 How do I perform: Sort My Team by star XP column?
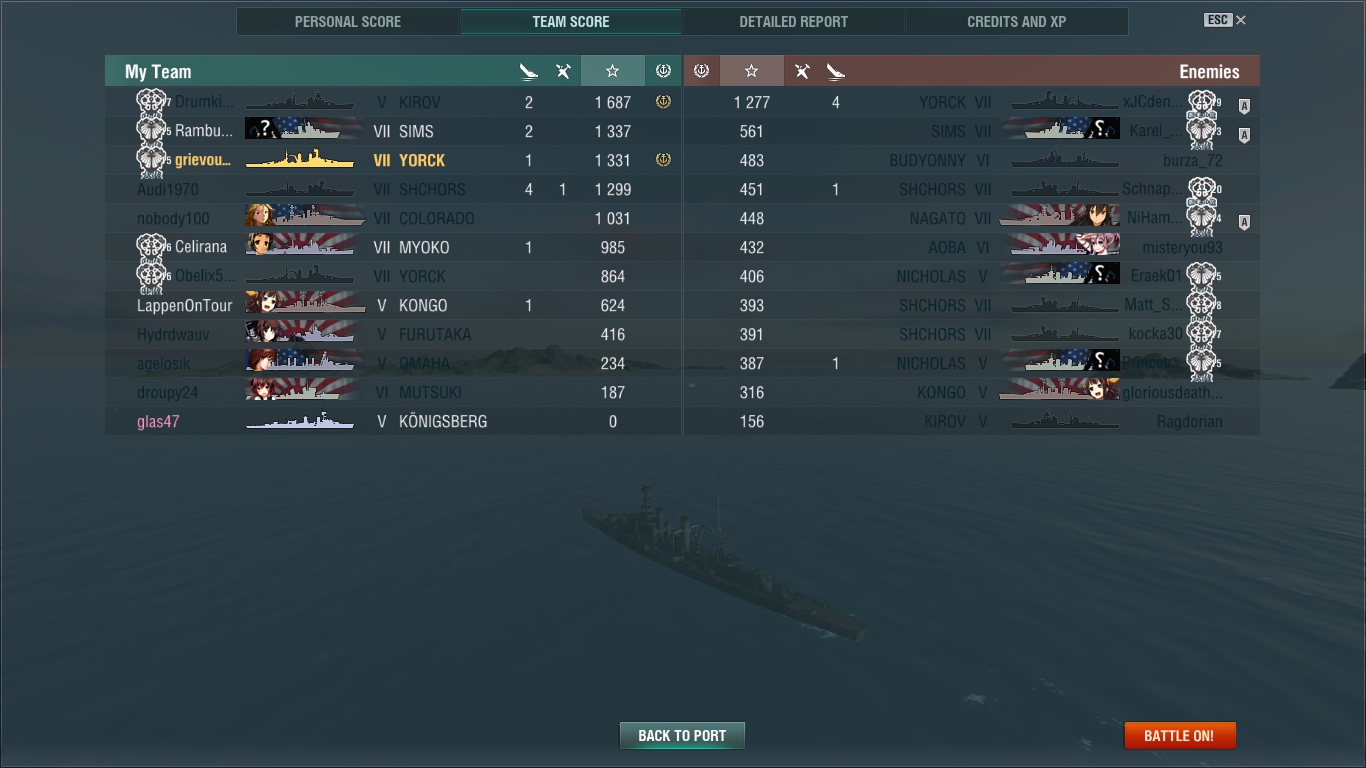tap(612, 71)
